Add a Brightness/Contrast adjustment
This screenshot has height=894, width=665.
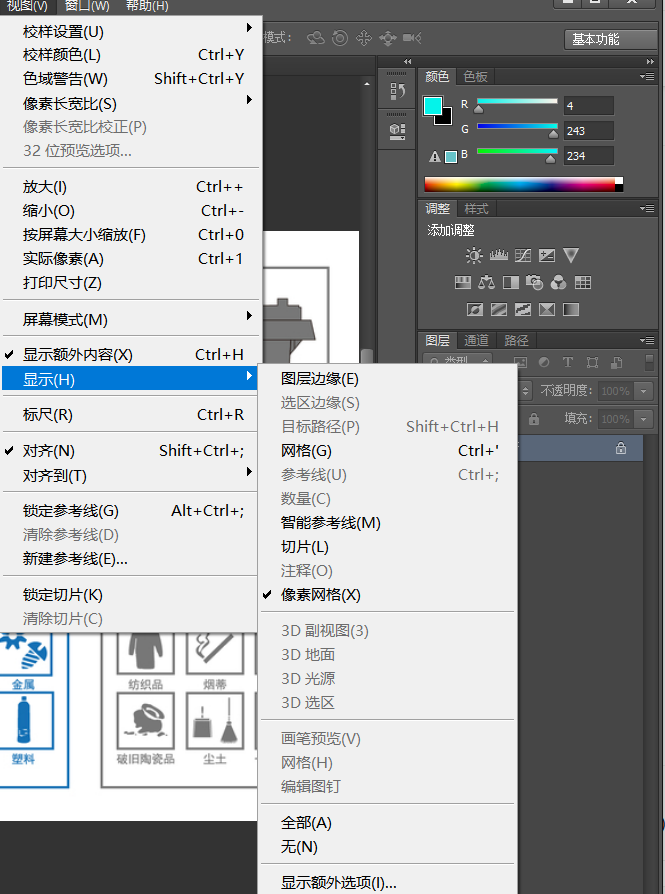pyautogui.click(x=474, y=255)
